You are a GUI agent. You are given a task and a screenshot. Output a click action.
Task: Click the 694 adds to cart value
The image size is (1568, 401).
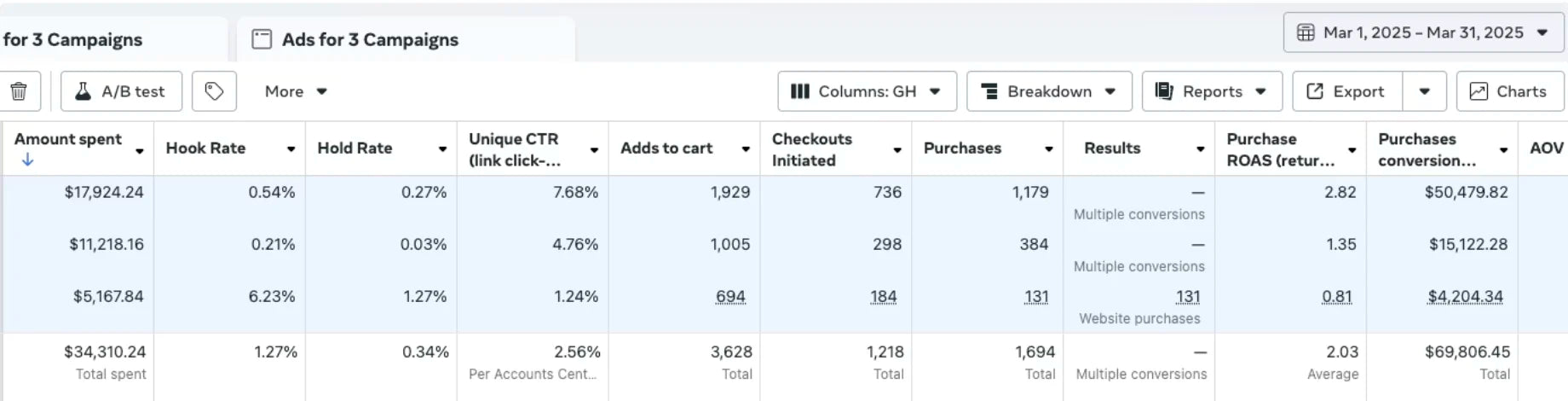730,296
